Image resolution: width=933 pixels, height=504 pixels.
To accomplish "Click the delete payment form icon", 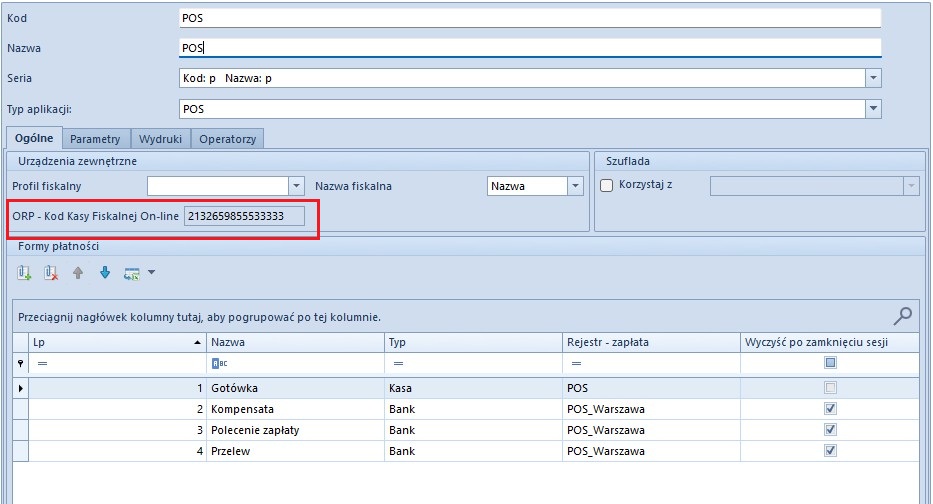I will 51,272.
